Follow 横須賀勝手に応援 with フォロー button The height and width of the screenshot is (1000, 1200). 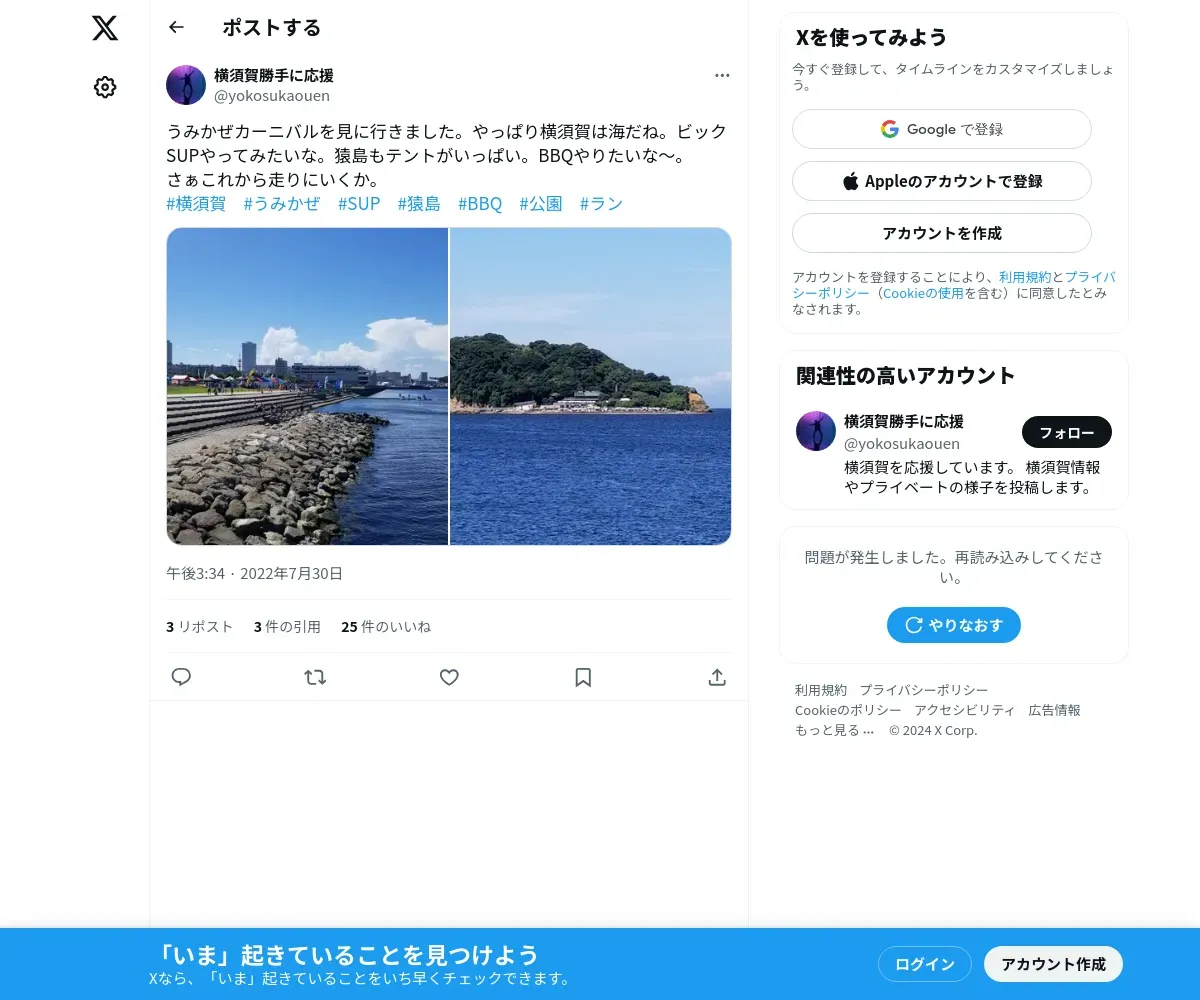click(x=1067, y=432)
